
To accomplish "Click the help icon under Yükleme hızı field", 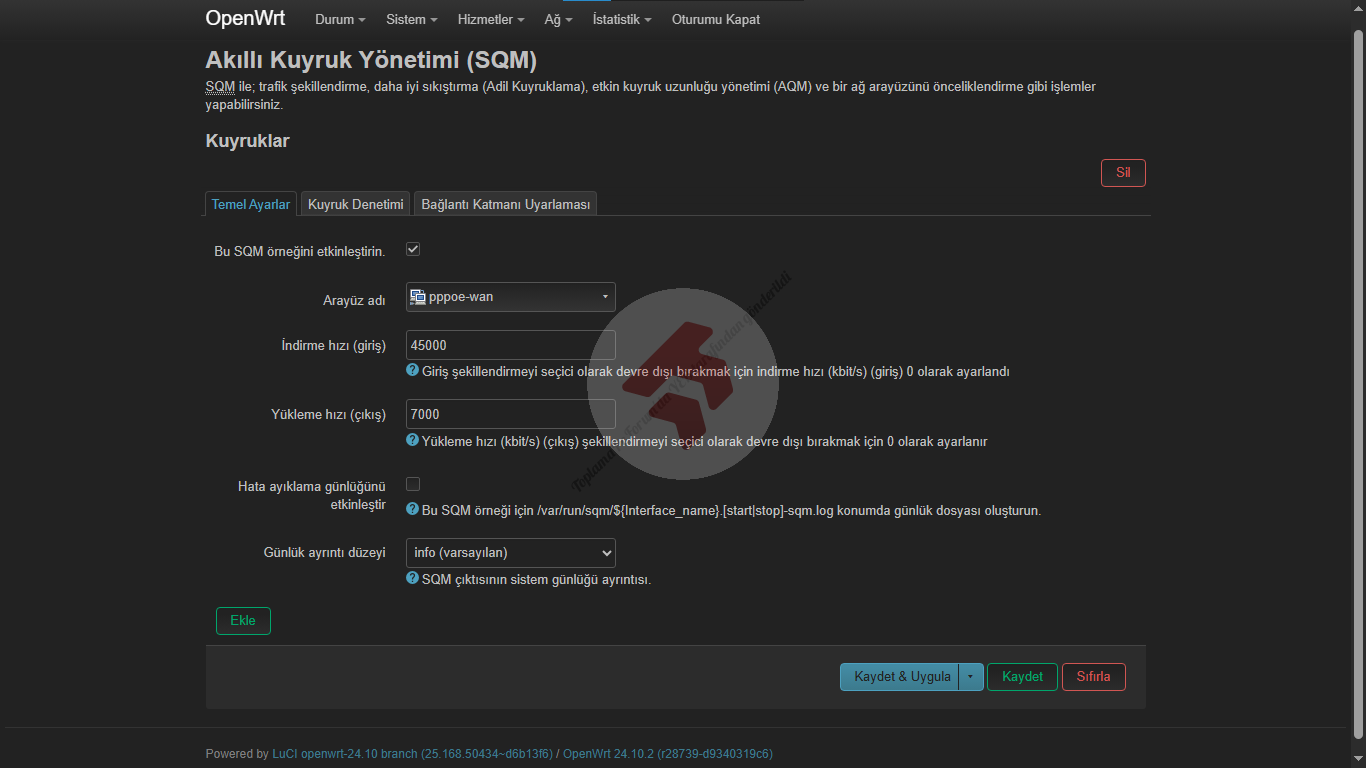I will pyautogui.click(x=412, y=439).
